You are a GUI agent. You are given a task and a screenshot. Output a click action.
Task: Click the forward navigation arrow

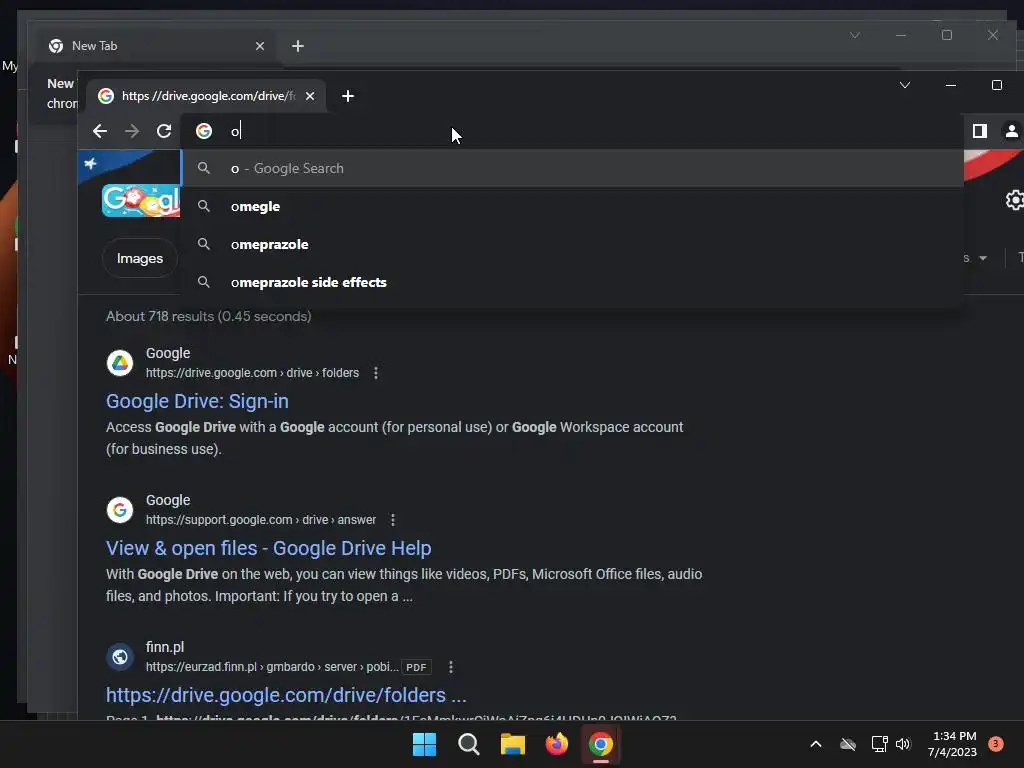point(132,131)
